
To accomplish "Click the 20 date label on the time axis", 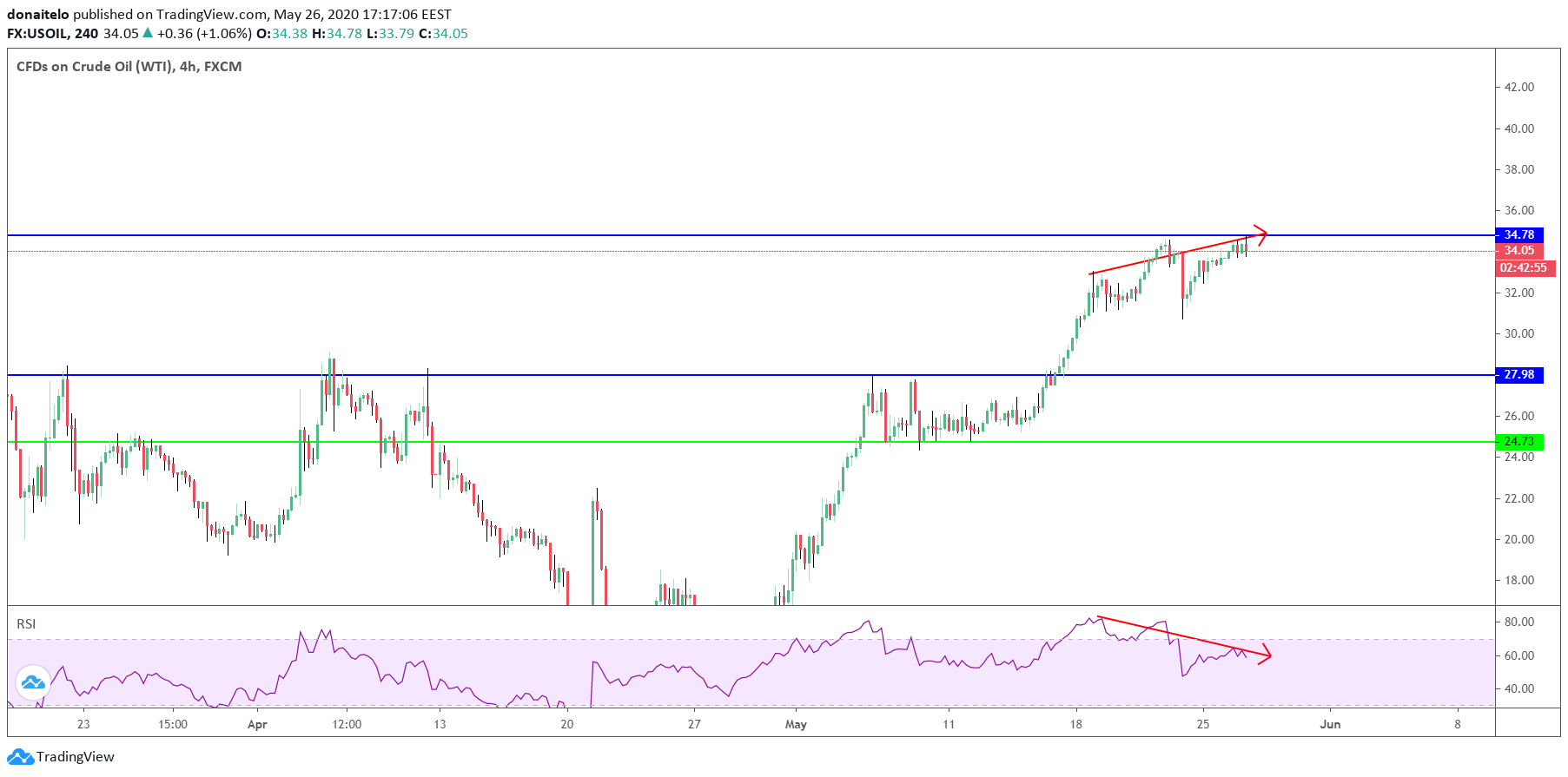I will point(566,724).
